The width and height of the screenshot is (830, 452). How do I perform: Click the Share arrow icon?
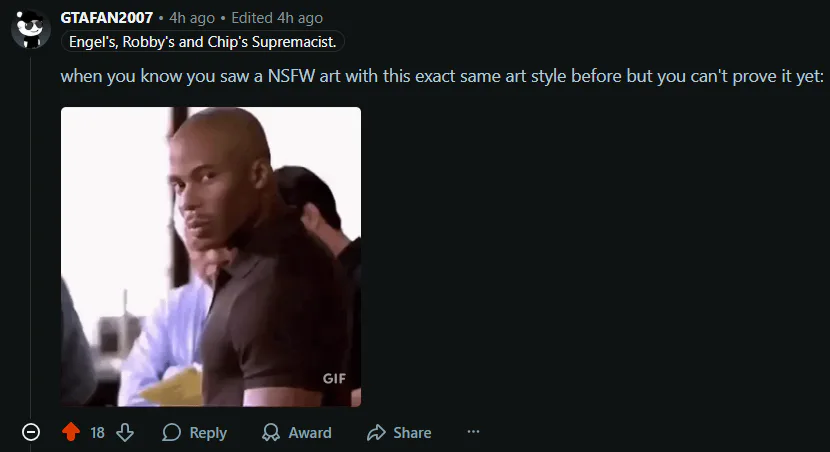pyautogui.click(x=376, y=432)
